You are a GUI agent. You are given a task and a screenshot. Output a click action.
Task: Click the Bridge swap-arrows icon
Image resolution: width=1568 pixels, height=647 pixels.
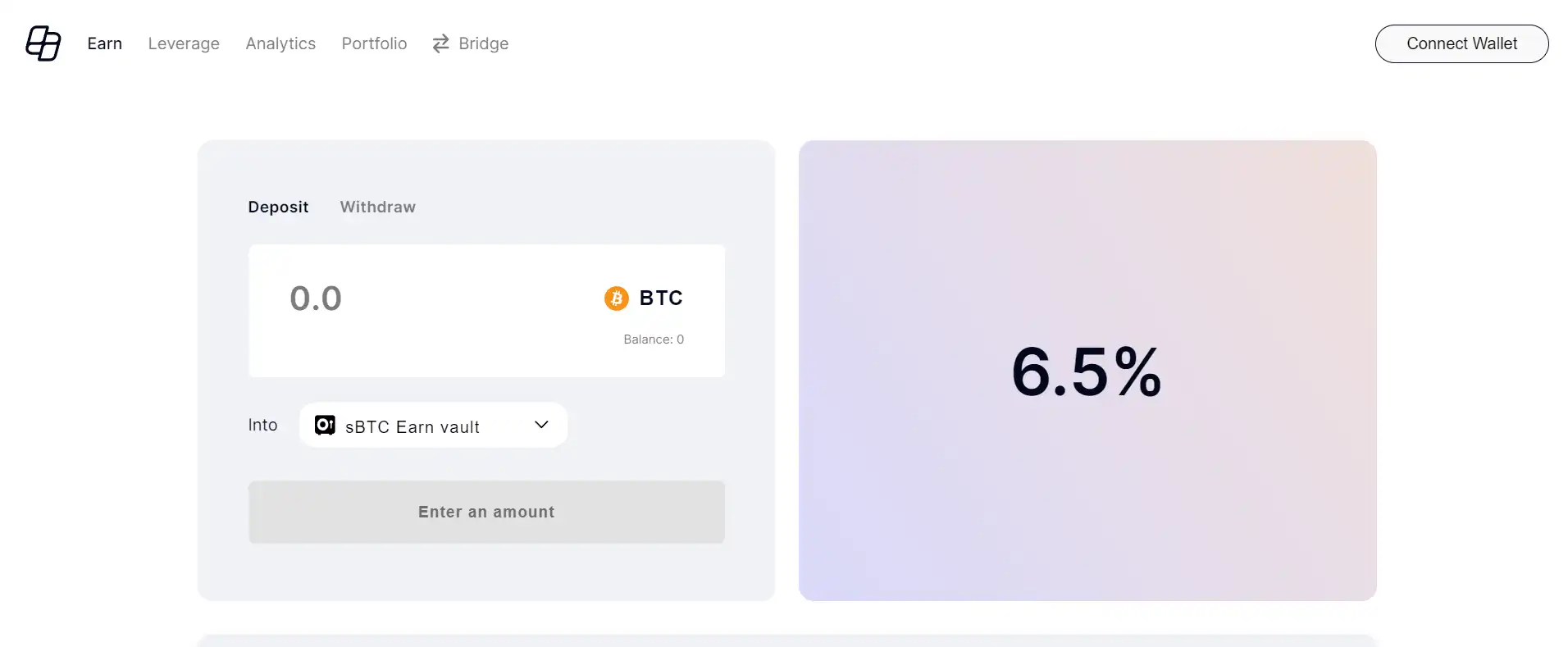(x=440, y=43)
